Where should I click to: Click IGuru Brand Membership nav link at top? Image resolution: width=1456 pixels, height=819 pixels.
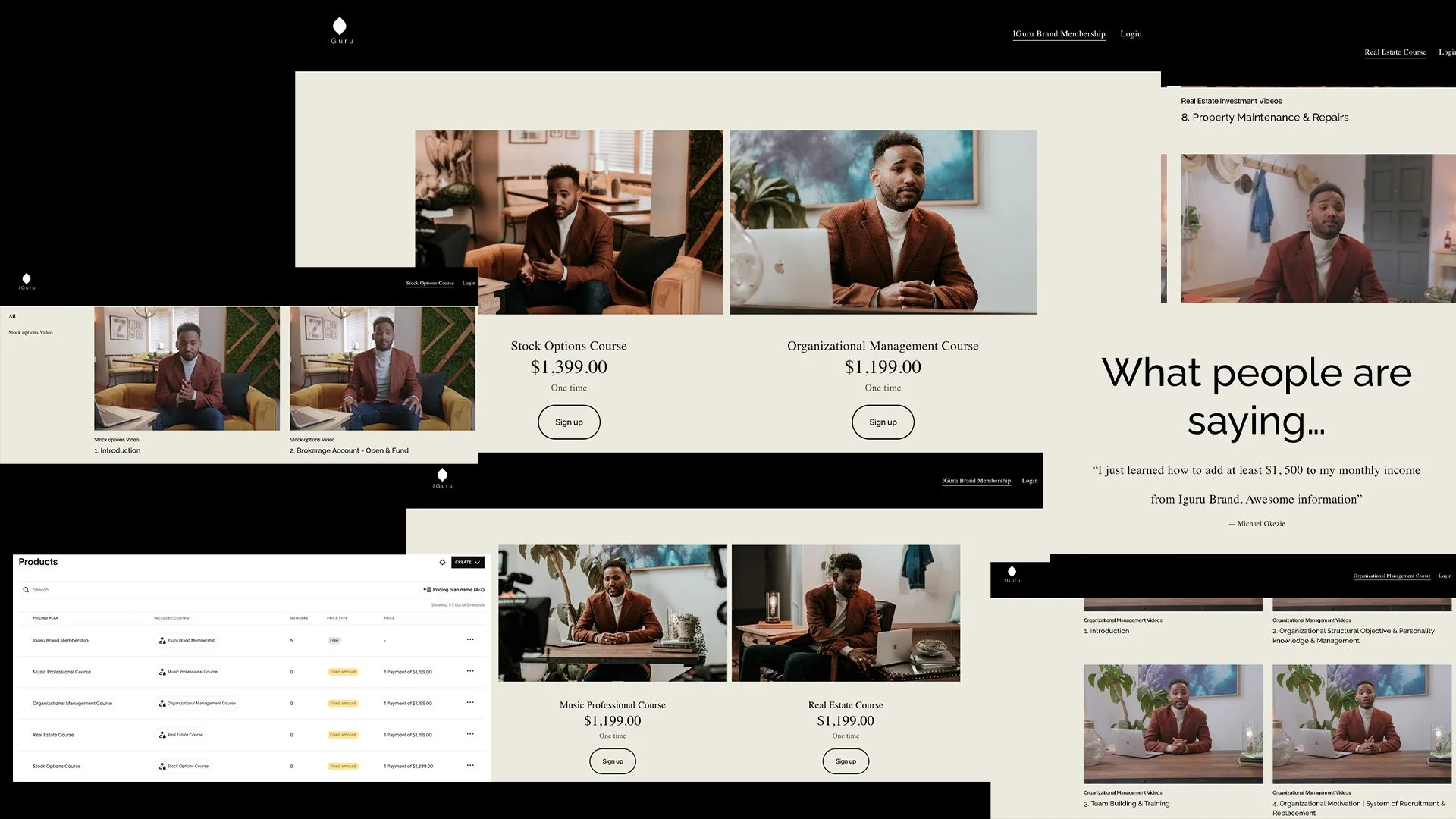click(1059, 34)
